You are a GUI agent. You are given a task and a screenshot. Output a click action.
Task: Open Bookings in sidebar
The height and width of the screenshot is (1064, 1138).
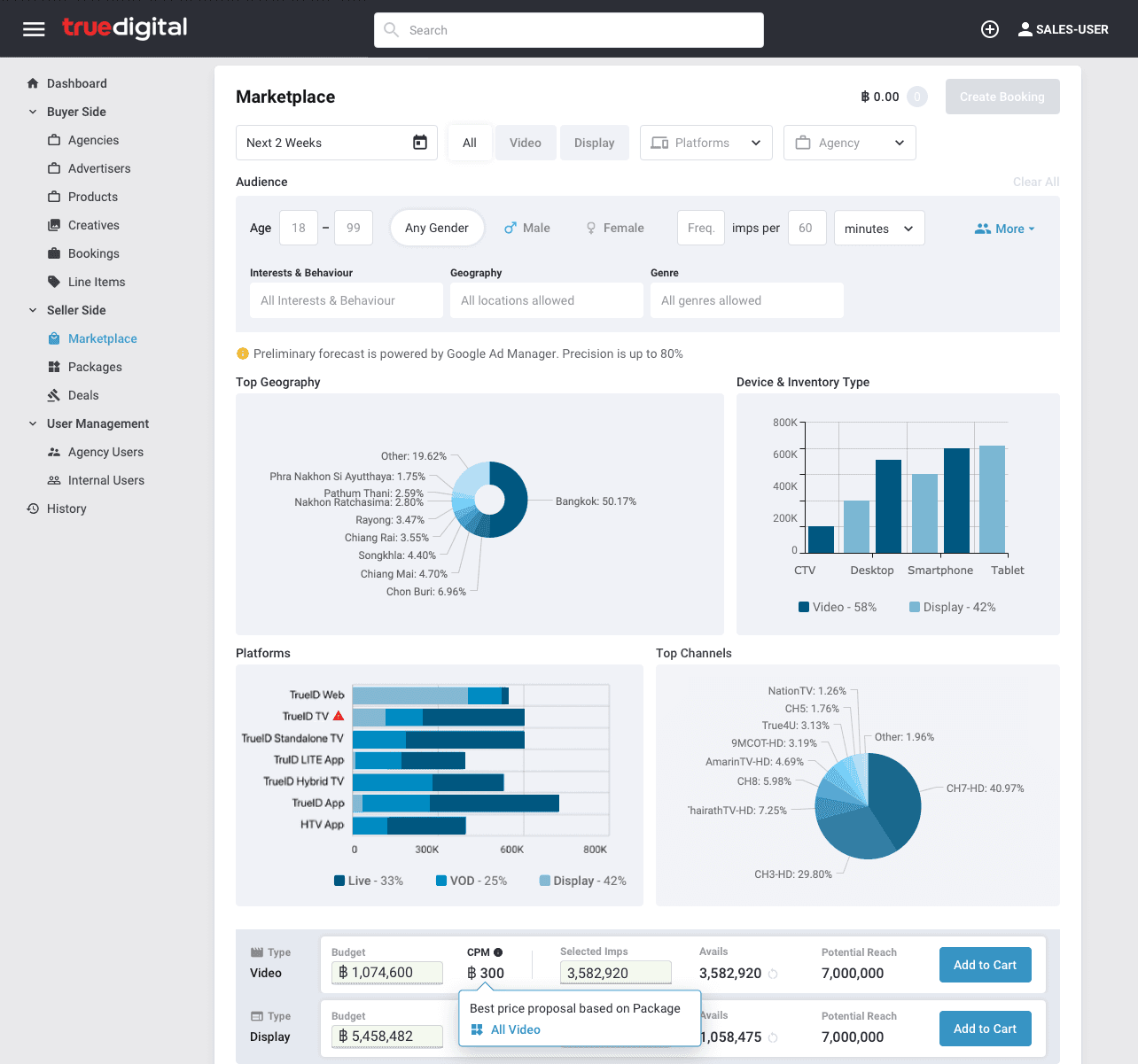point(94,253)
